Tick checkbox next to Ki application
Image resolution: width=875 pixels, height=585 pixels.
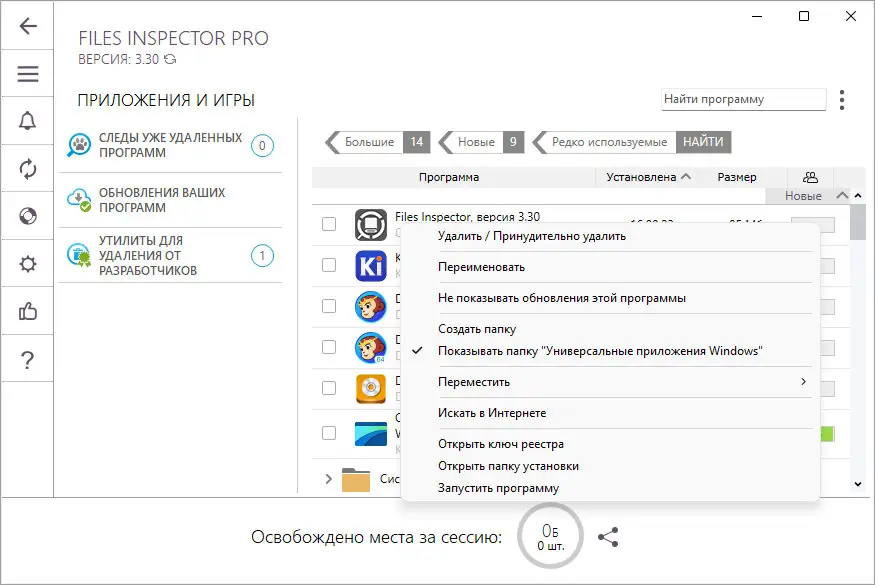329,265
